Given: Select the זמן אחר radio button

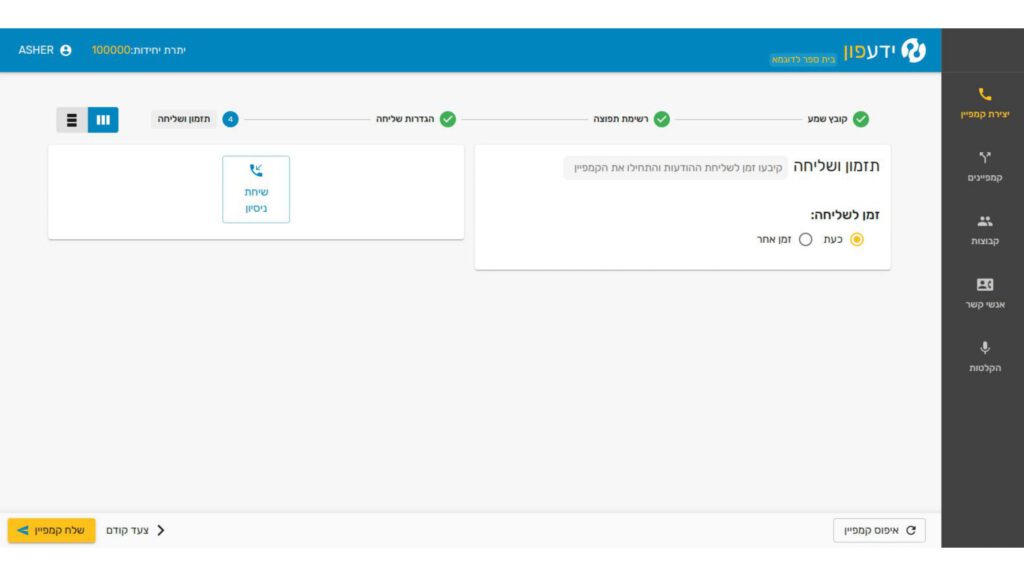Looking at the screenshot, I should pos(805,240).
